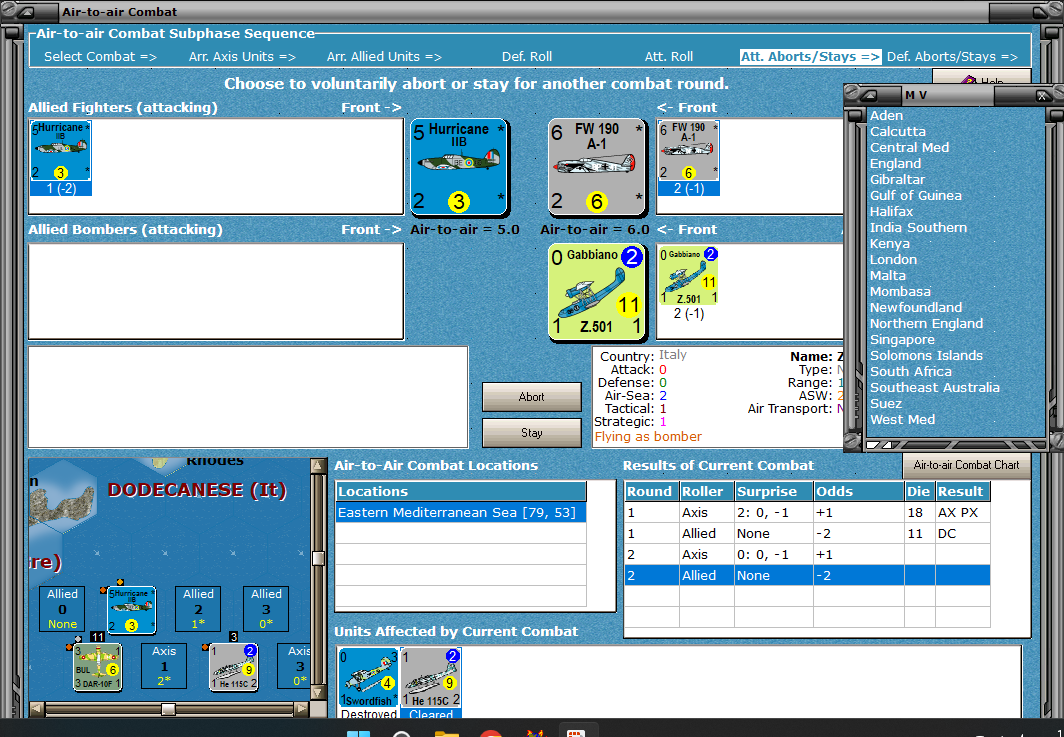The image size is (1064, 737).
Task: Click highlighted Att. Aborts/Stays subphase step
Action: click(810, 57)
